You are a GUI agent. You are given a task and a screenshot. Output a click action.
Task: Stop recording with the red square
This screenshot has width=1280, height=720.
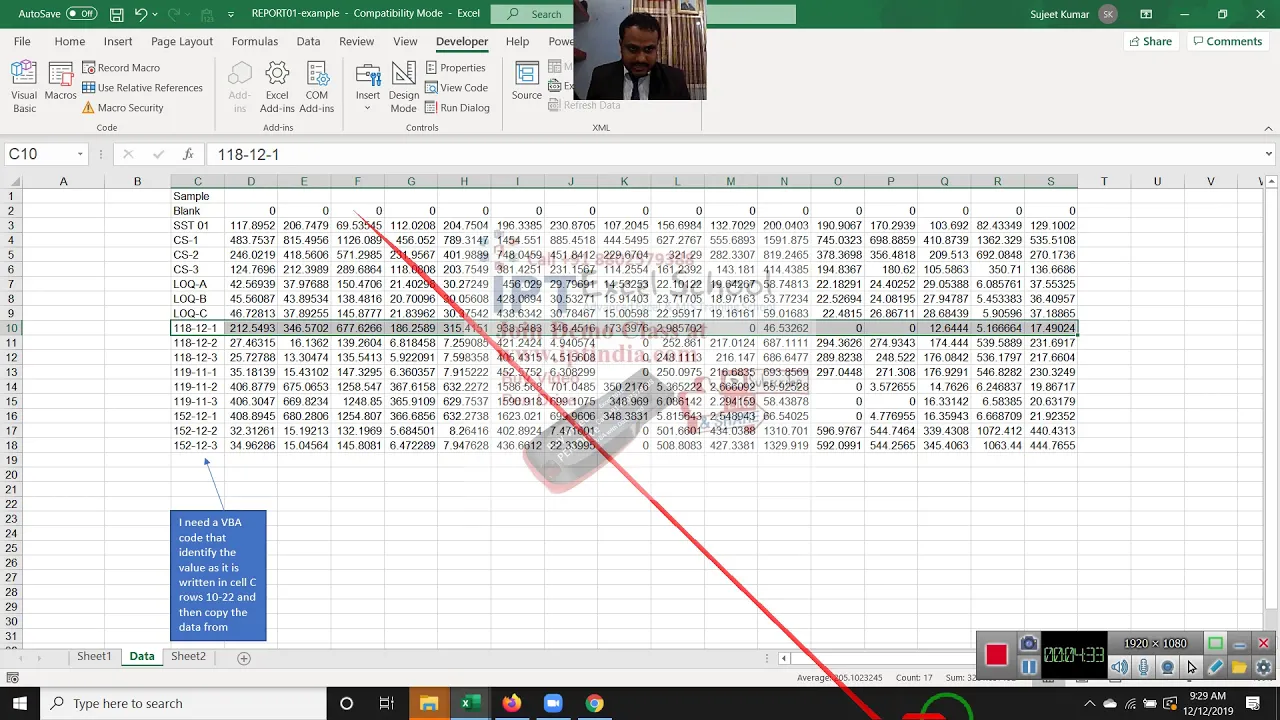click(x=996, y=655)
